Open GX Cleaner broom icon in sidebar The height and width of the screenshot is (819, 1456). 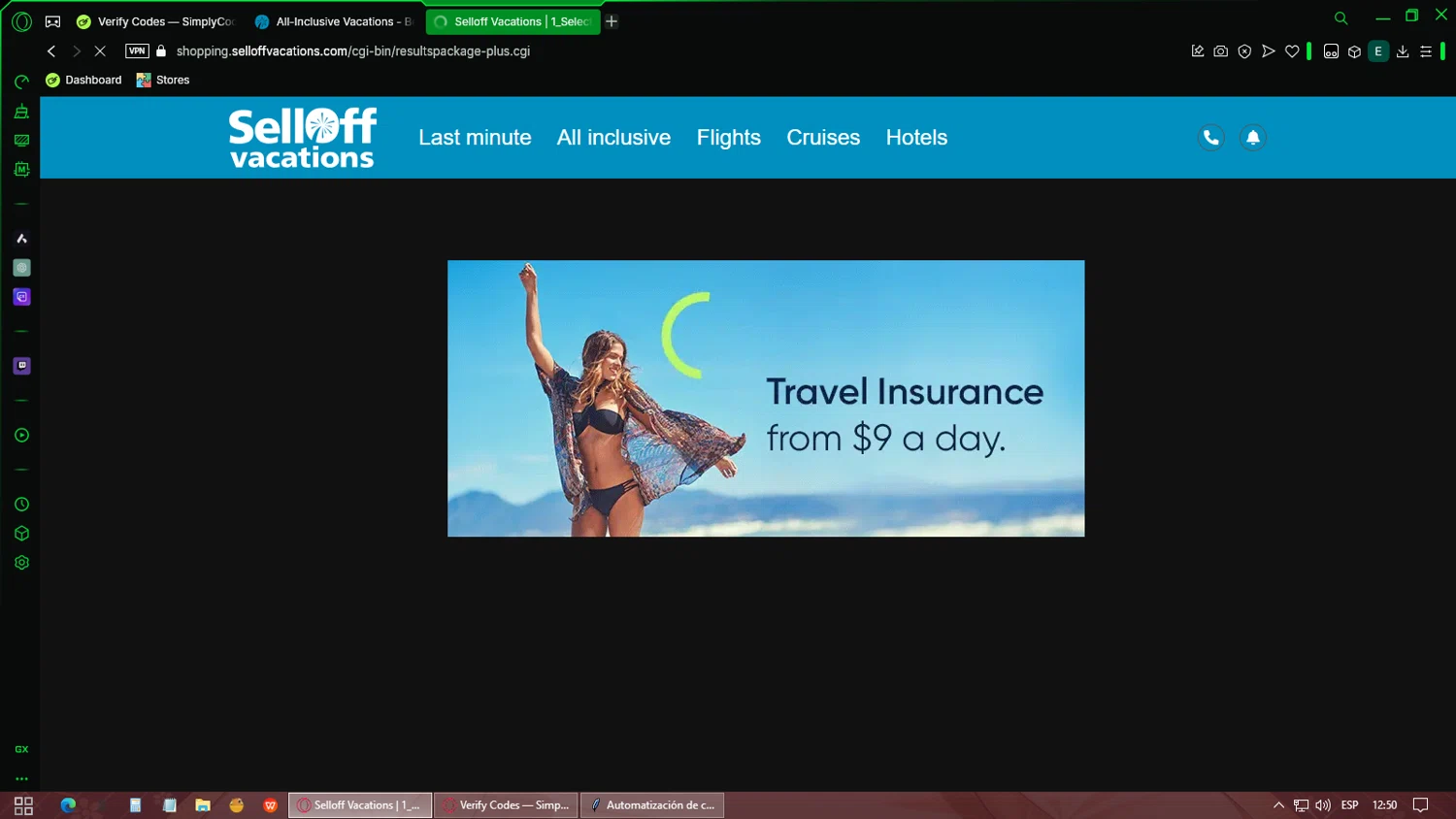pyautogui.click(x=21, y=112)
